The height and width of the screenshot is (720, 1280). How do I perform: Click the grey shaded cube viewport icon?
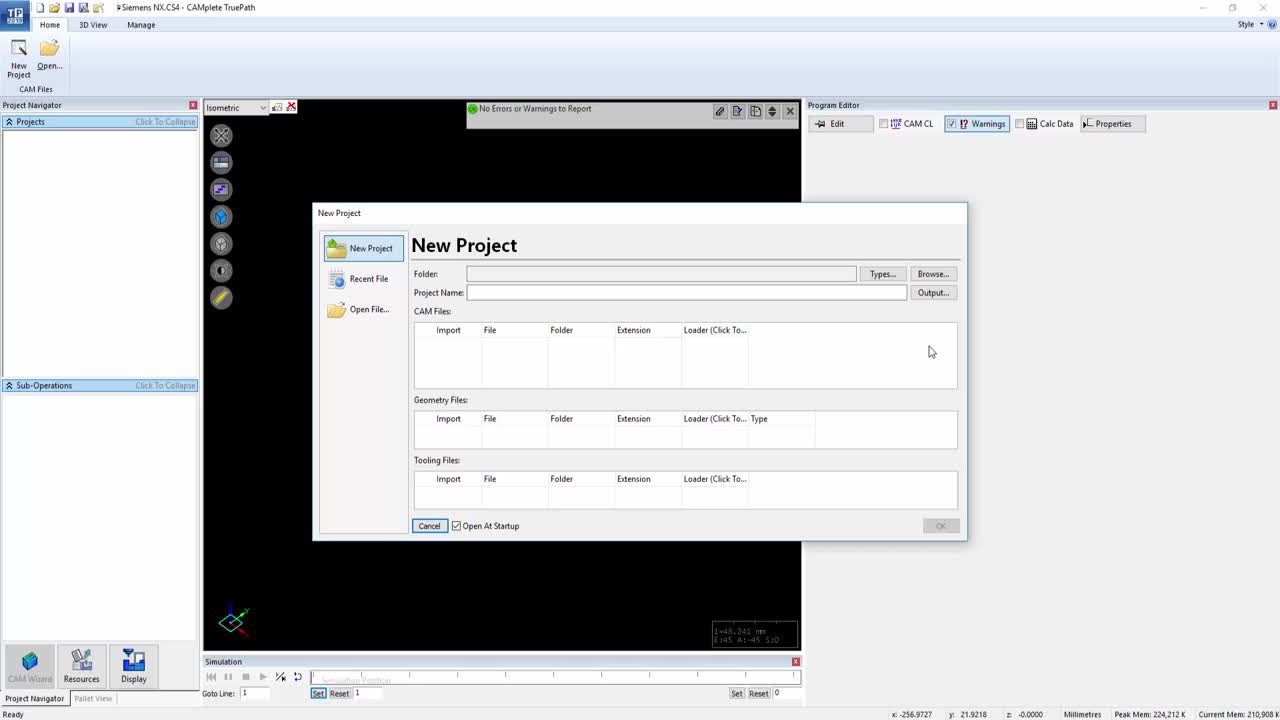[221, 243]
